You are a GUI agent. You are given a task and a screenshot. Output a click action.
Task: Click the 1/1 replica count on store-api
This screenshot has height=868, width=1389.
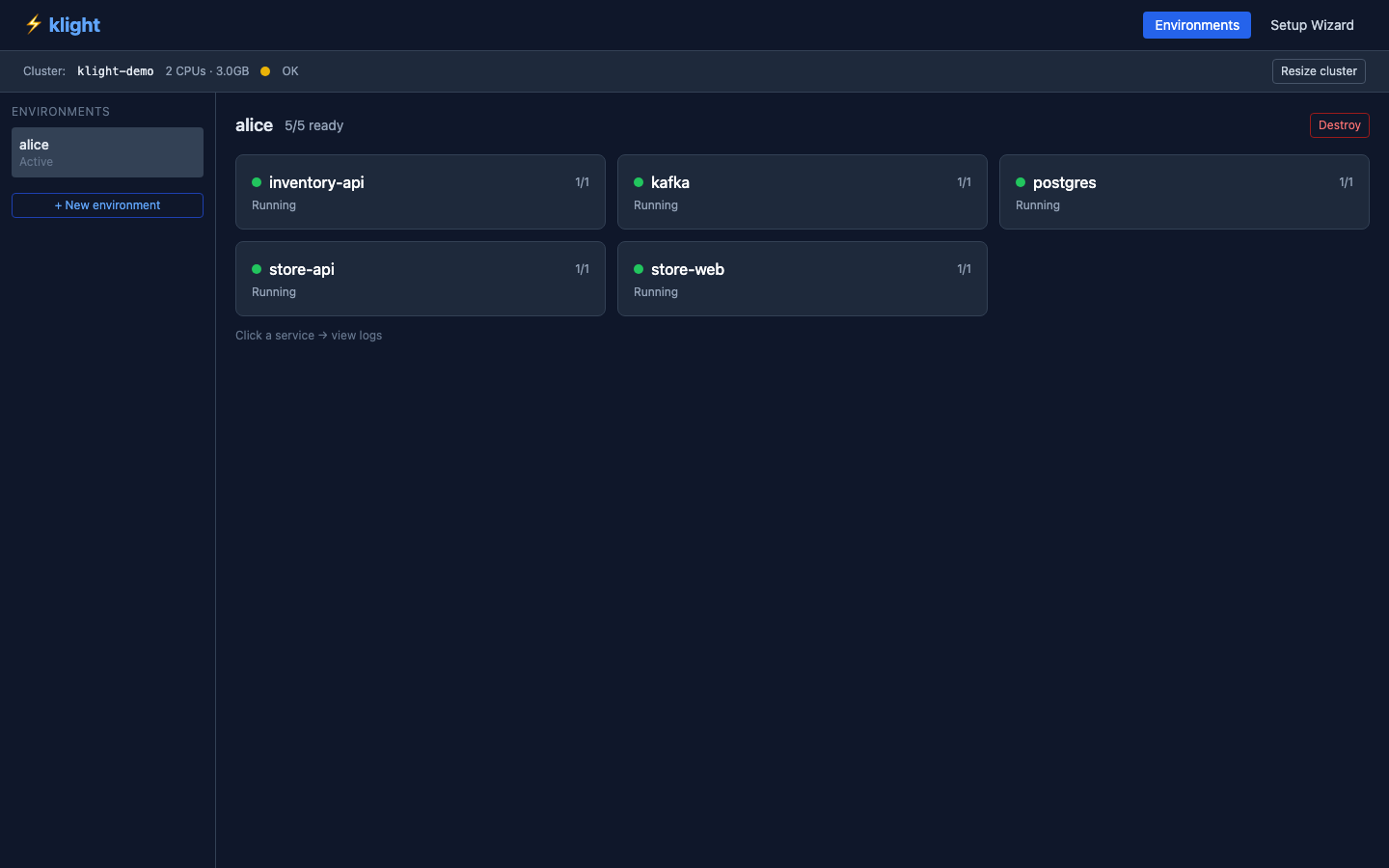click(582, 269)
